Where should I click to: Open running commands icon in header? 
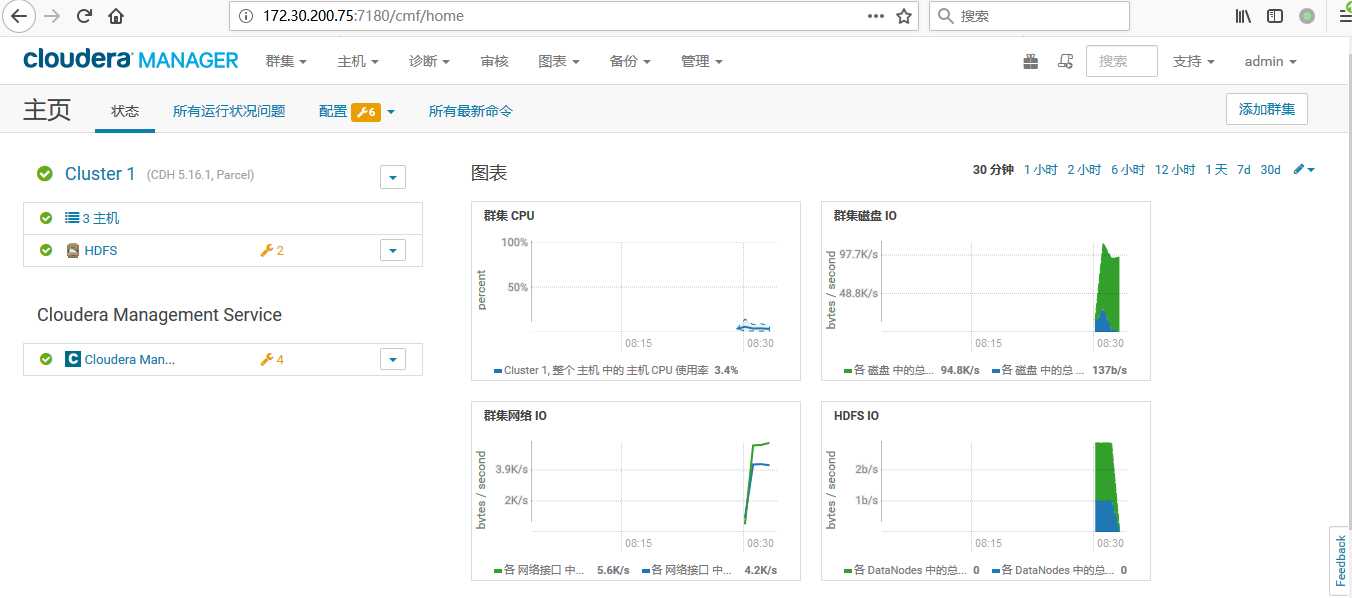1065,61
